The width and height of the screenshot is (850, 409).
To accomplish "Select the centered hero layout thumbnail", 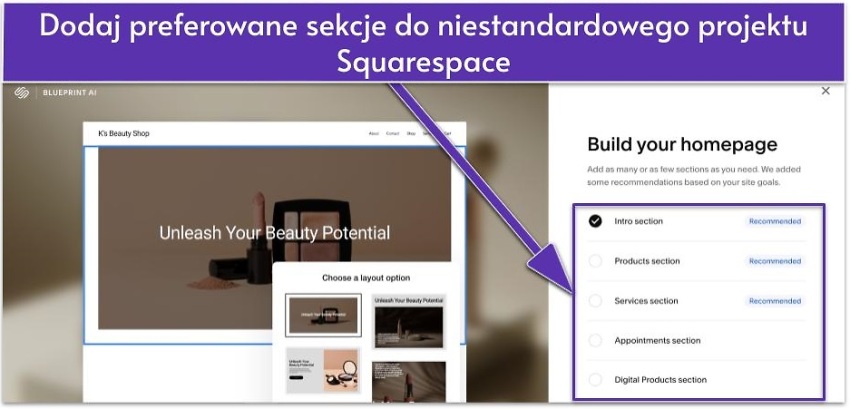I will click(x=323, y=315).
